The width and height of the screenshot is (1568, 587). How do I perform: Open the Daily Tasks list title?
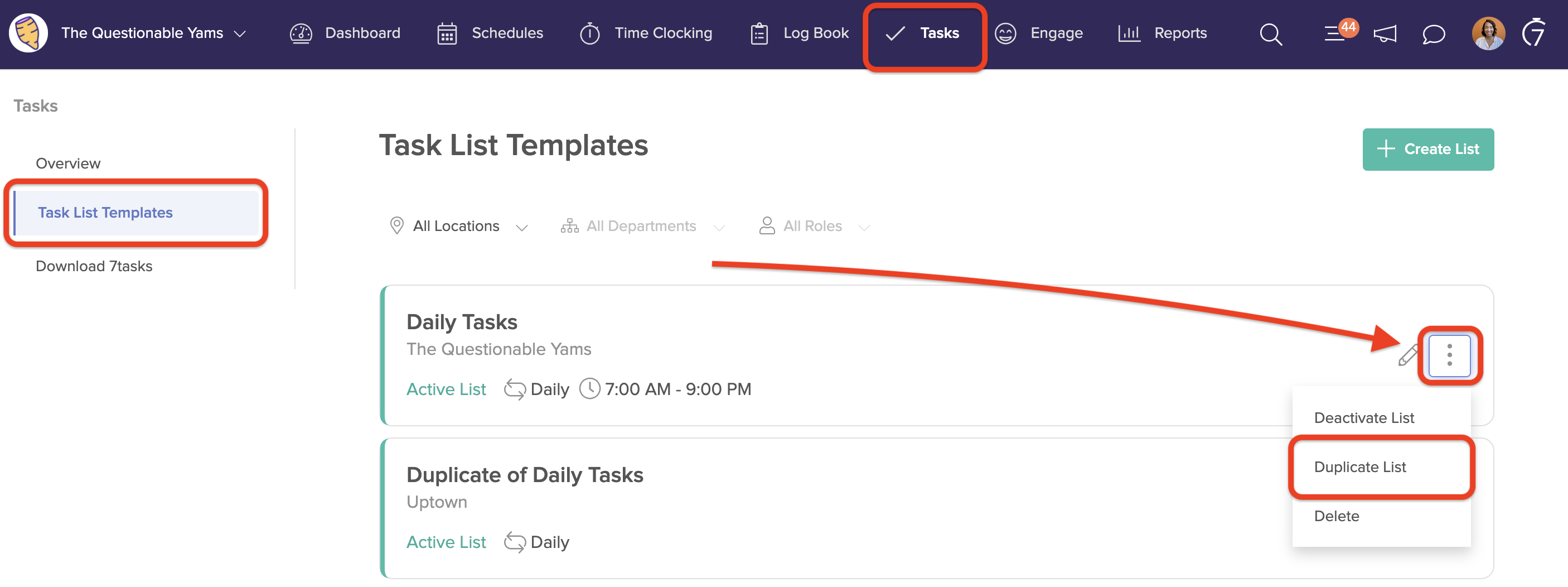coord(461,321)
